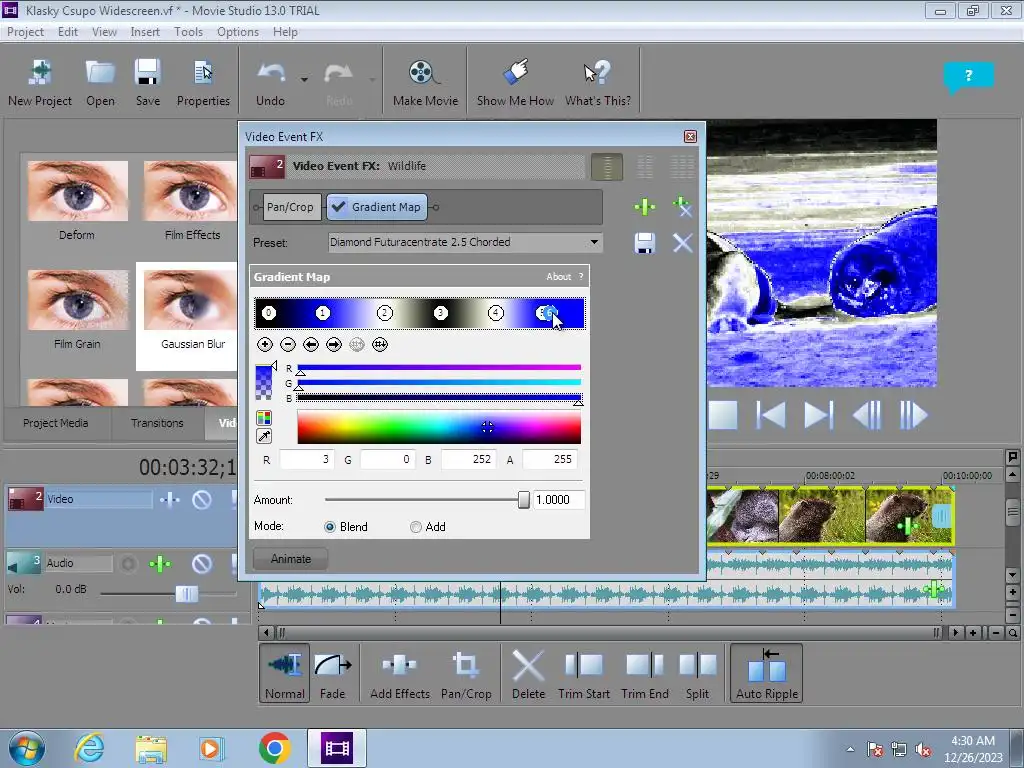Screen dimensions: 1024x768
Task: Click Add Effects in the bottom toolbar
Action: click(x=400, y=673)
